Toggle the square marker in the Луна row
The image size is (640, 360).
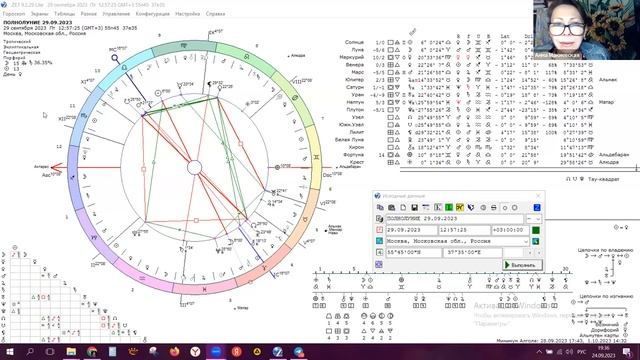click(x=391, y=50)
